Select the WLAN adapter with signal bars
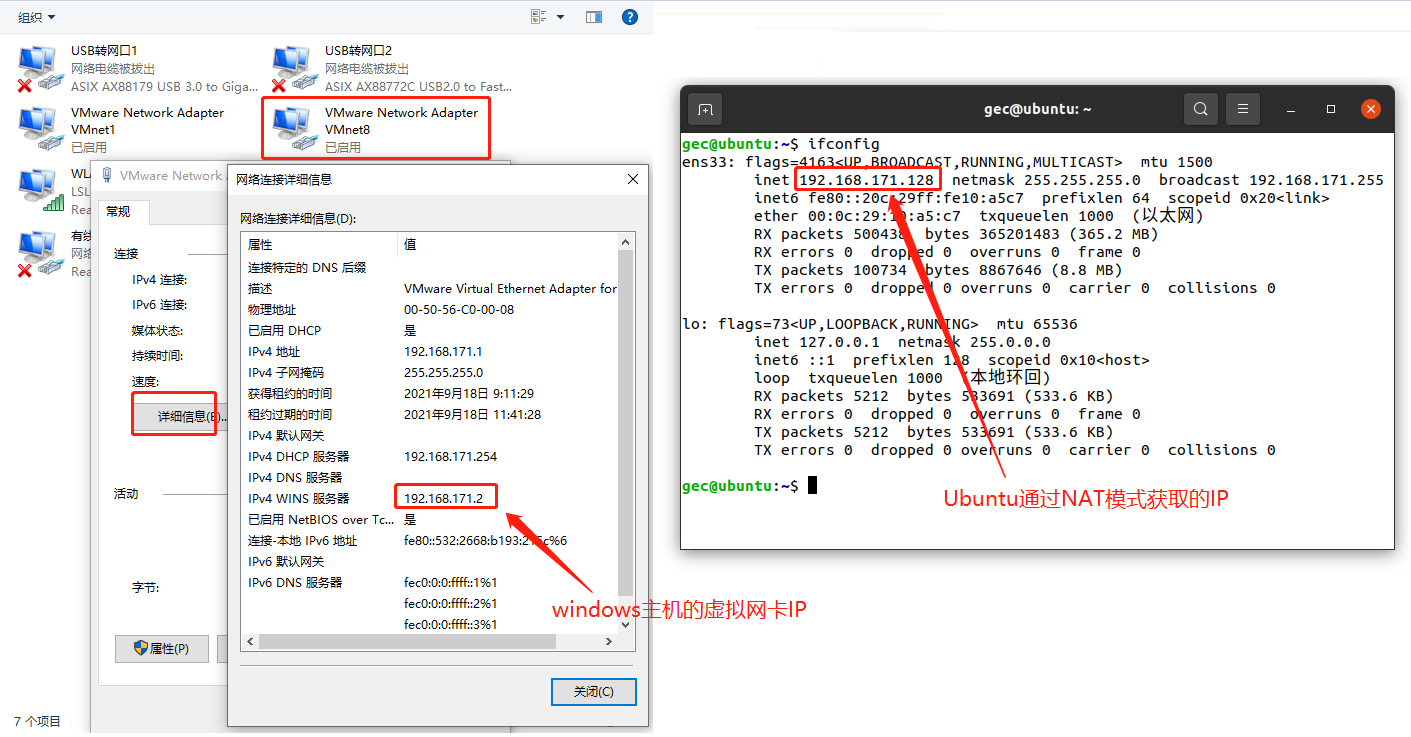 (38, 187)
